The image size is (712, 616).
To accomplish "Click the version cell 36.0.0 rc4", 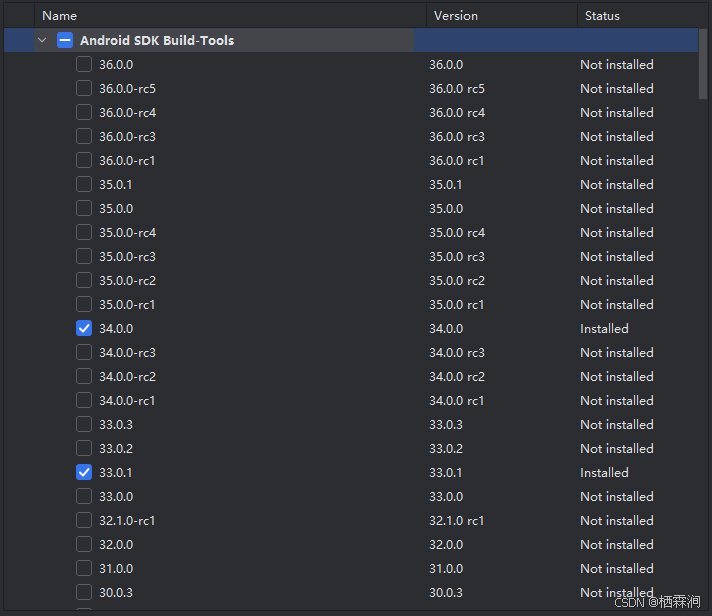I will click(x=457, y=113).
